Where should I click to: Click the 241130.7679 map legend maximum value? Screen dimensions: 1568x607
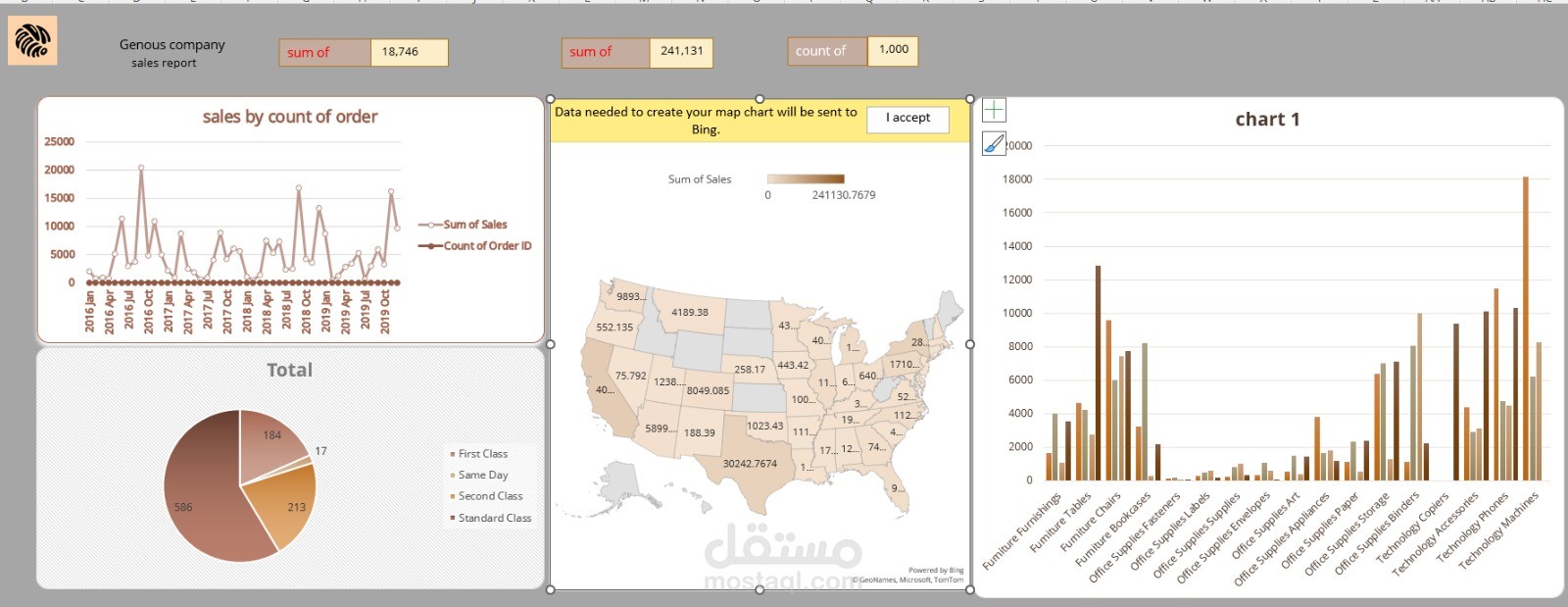(844, 195)
